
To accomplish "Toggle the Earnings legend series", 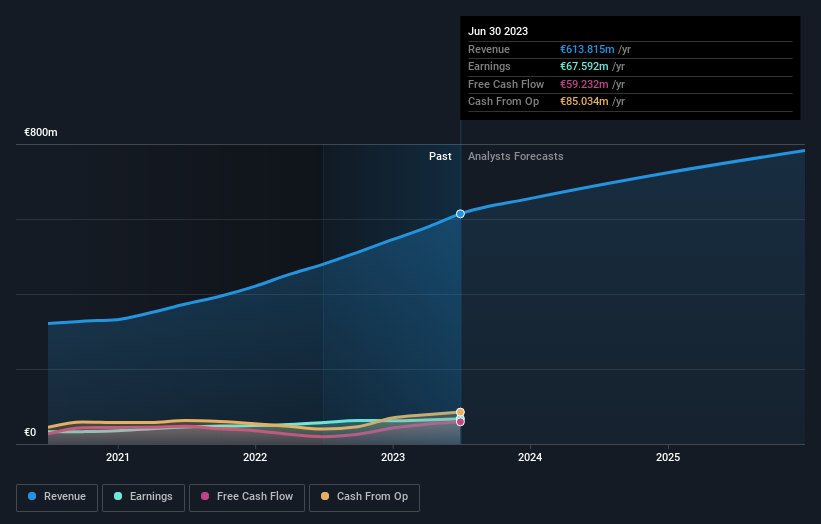I will pyautogui.click(x=143, y=497).
